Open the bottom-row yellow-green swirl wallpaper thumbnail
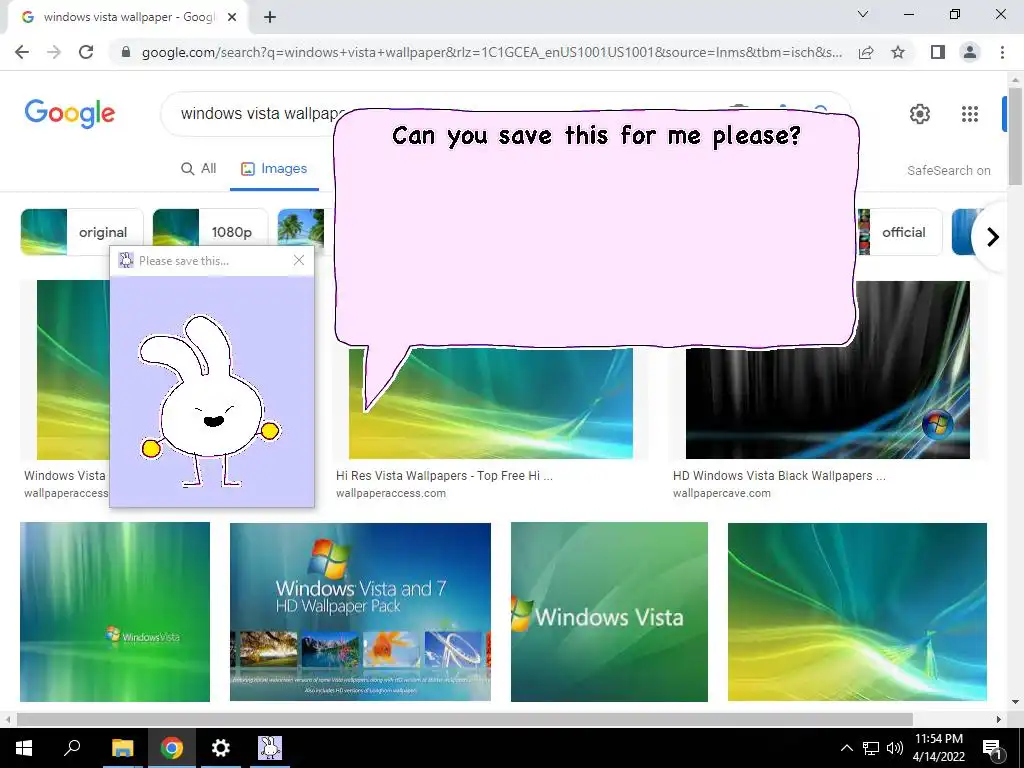 pos(857,612)
